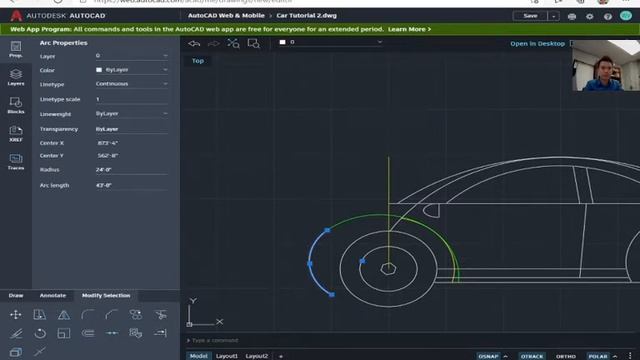The image size is (640, 360).
Task: Select the Array tool
Action: 136,315
